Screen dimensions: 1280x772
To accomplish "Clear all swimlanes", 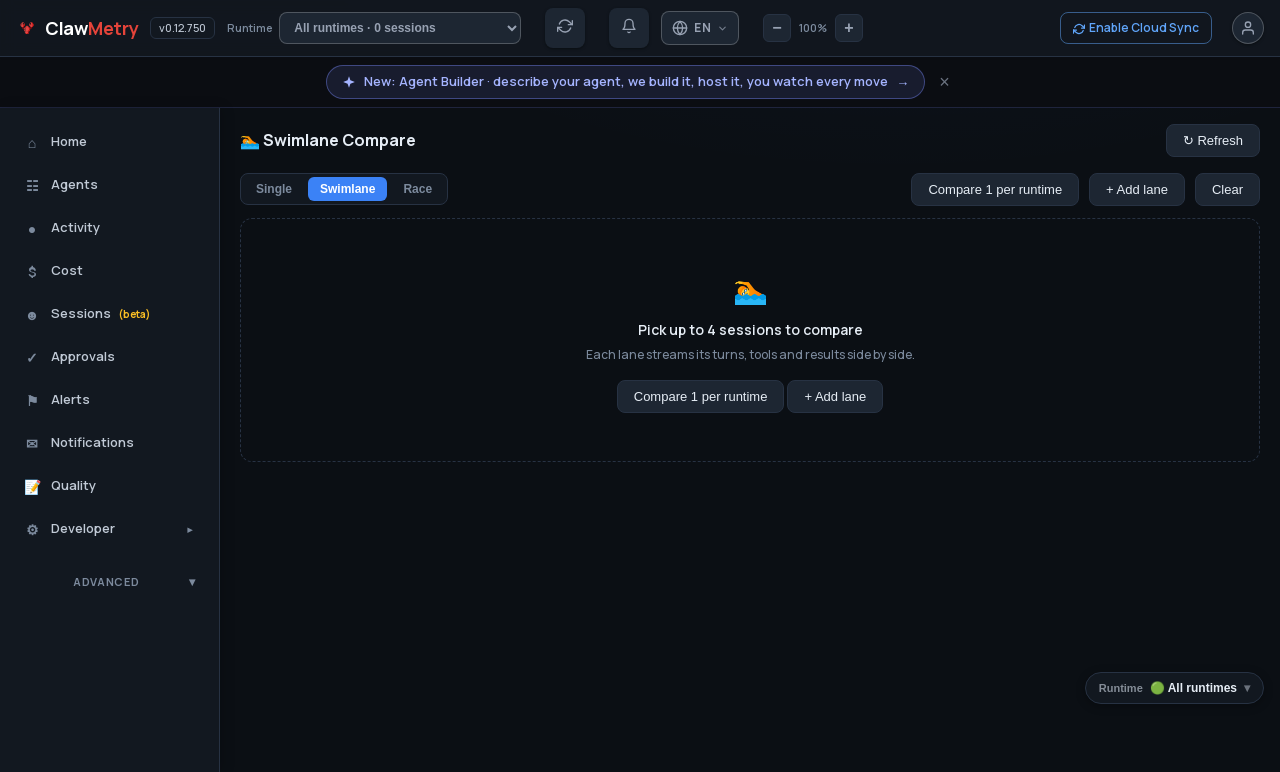I will click(x=1227, y=190).
